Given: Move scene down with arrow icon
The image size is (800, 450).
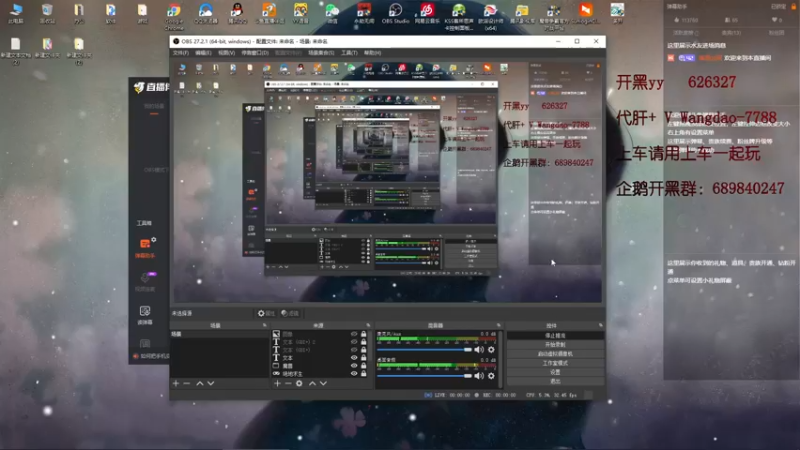Looking at the screenshot, I should tap(211, 383).
